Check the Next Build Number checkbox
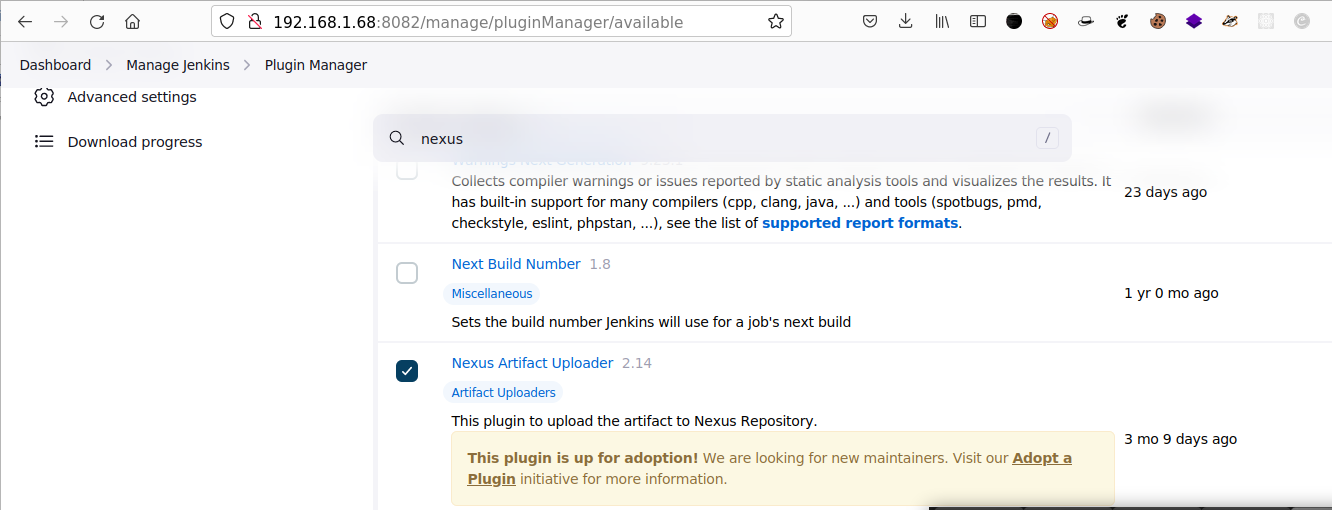 407,273
